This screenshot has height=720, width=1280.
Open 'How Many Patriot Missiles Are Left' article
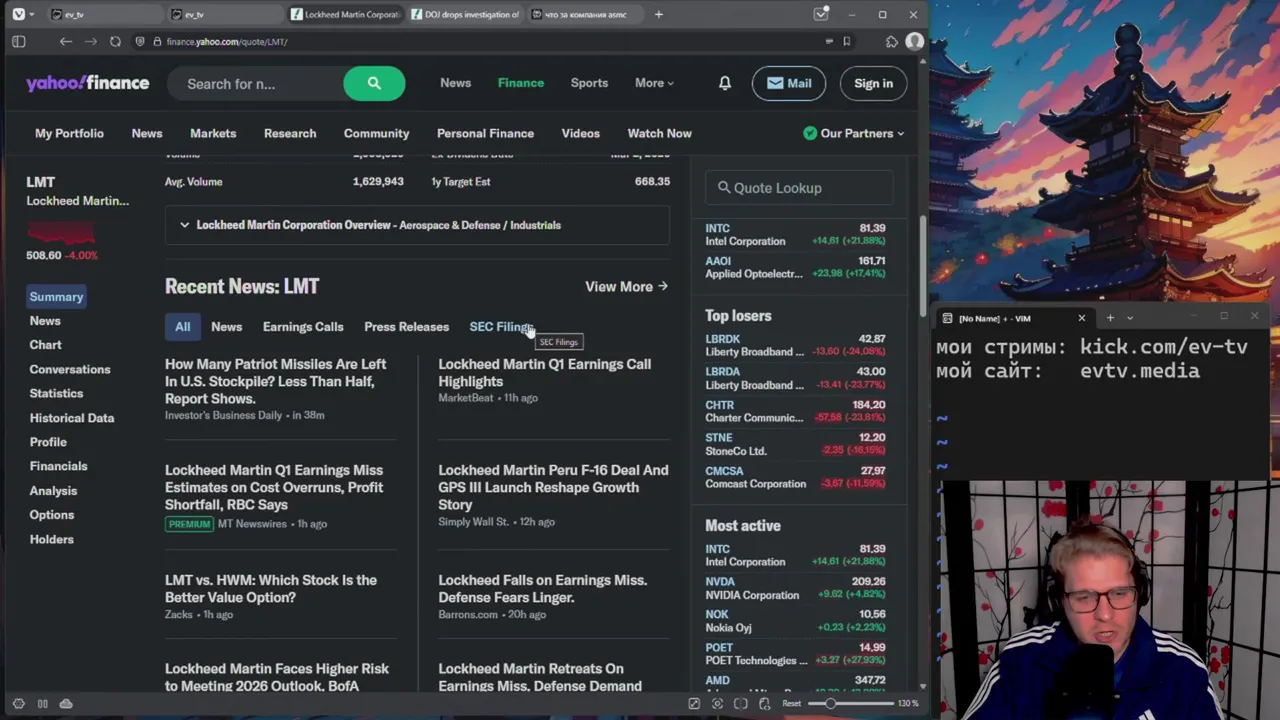(x=275, y=381)
